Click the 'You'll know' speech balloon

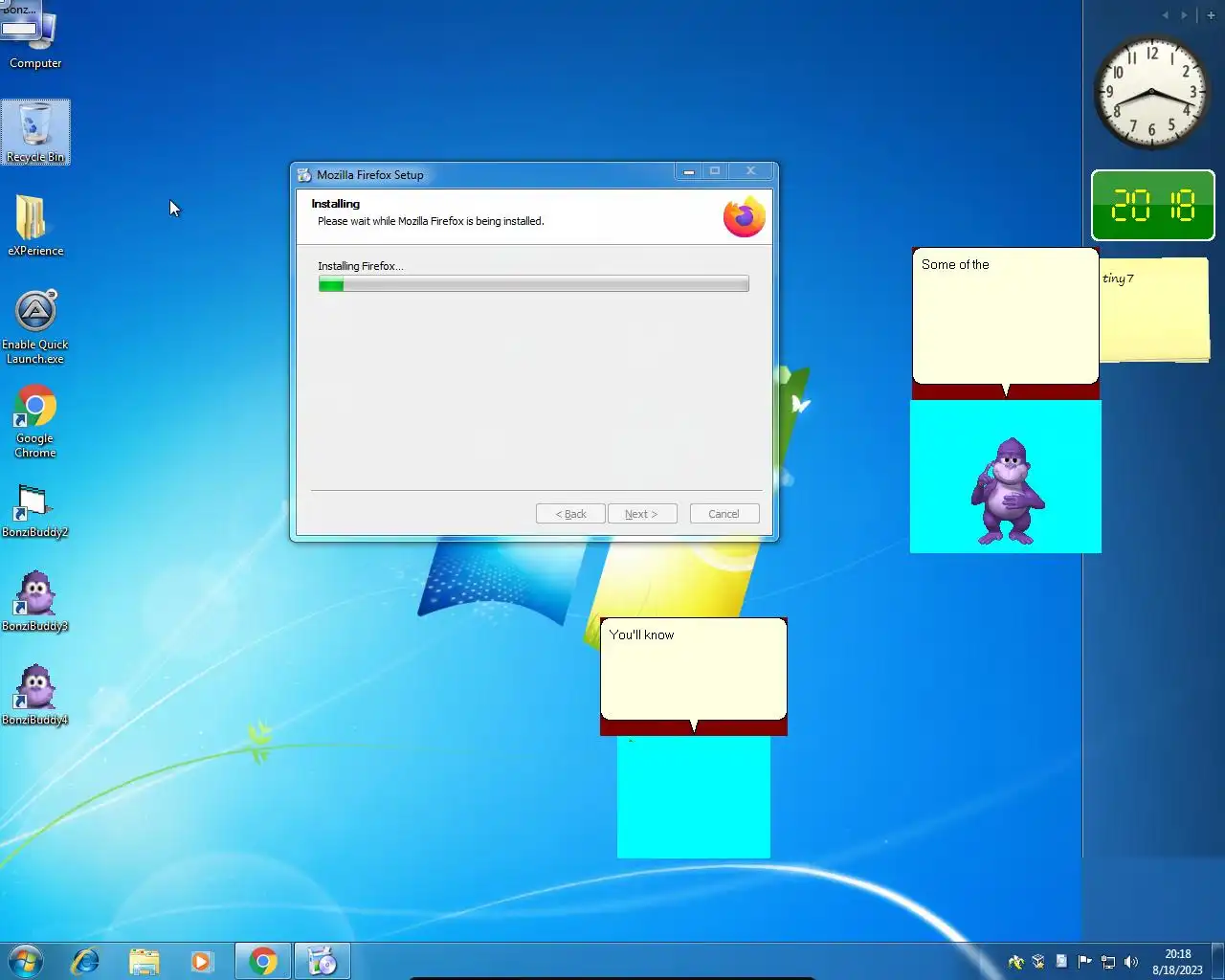tap(694, 671)
